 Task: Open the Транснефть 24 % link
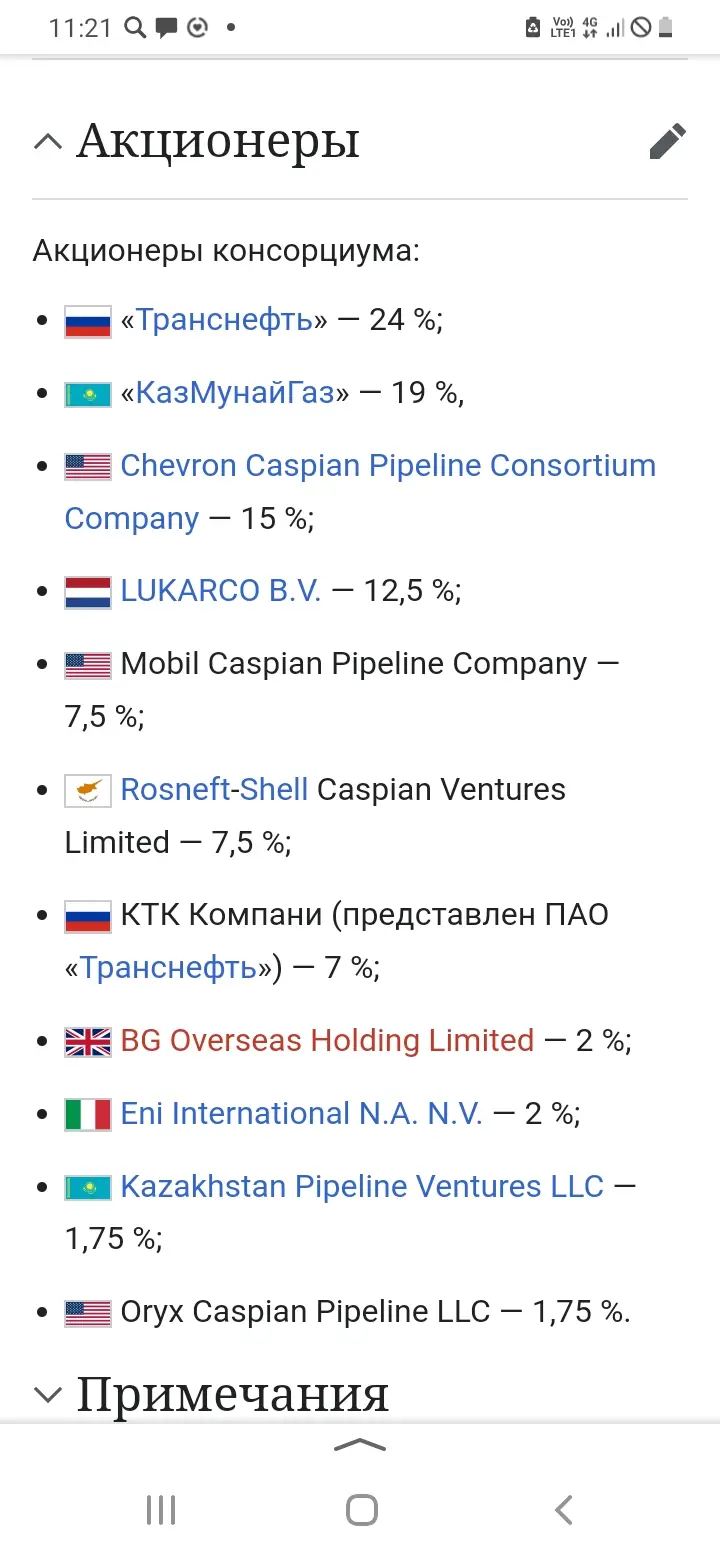click(x=224, y=320)
